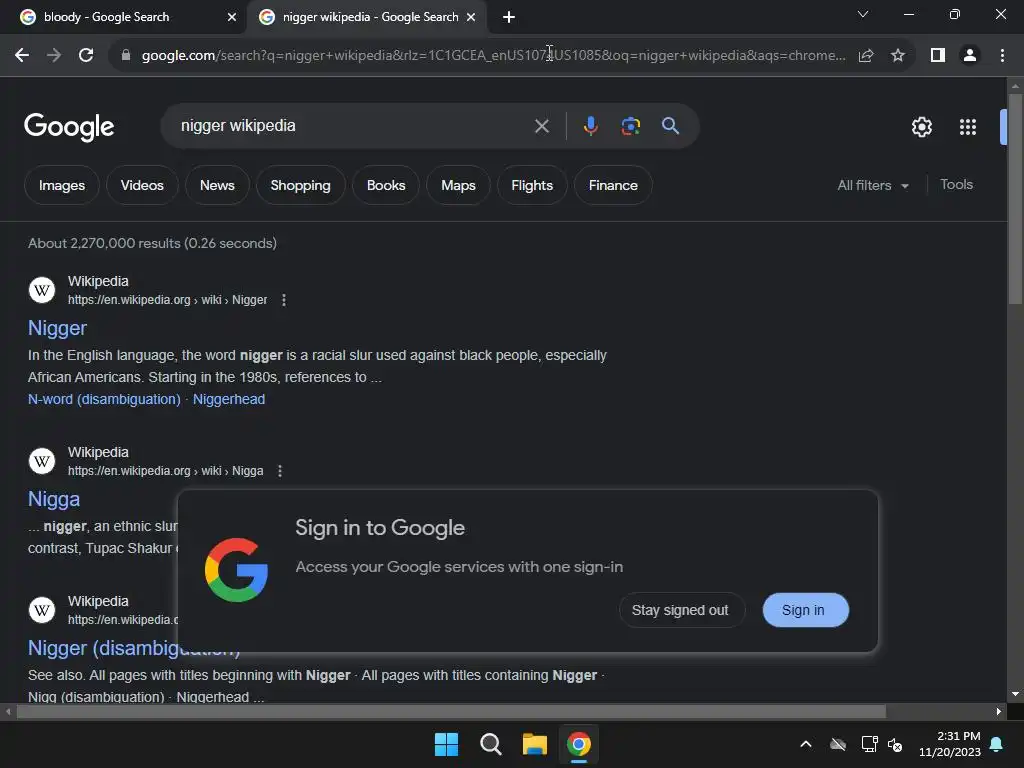Open Windows taskbar Search

[x=490, y=744]
